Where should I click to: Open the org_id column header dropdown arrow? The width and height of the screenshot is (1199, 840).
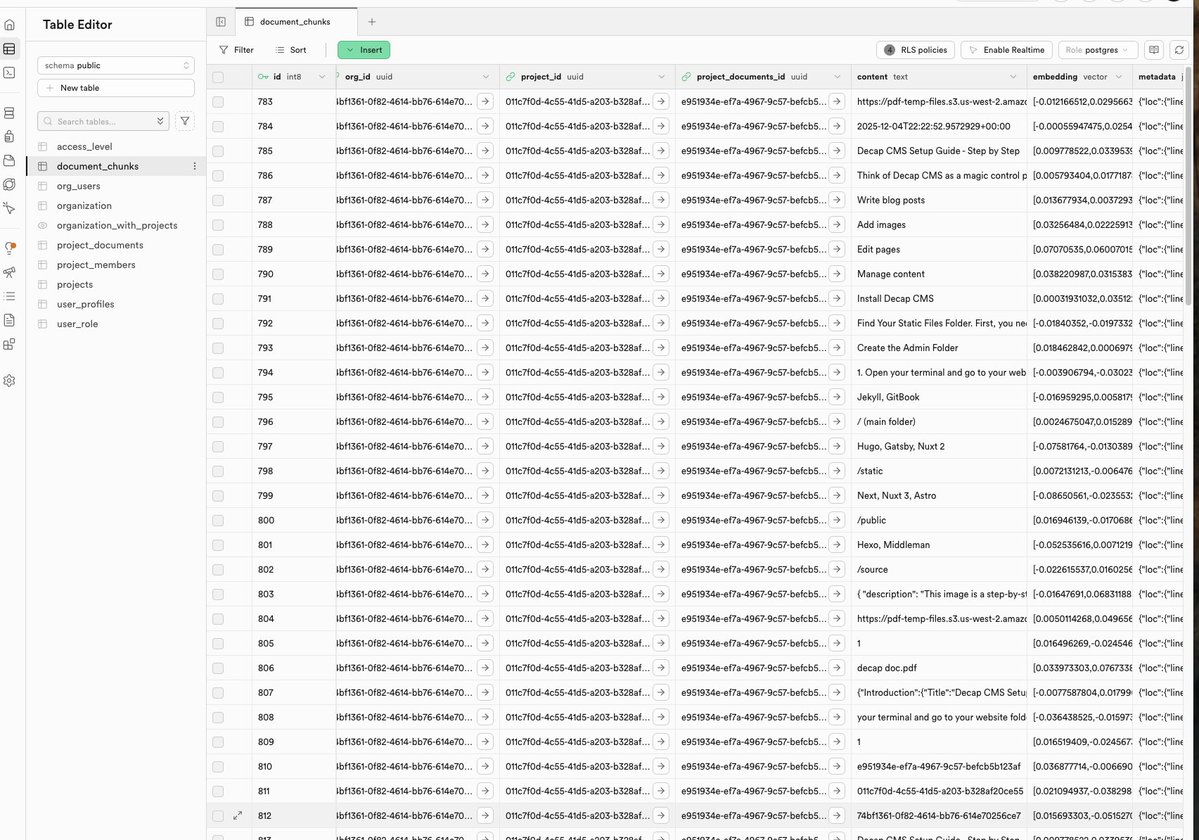(x=486, y=76)
